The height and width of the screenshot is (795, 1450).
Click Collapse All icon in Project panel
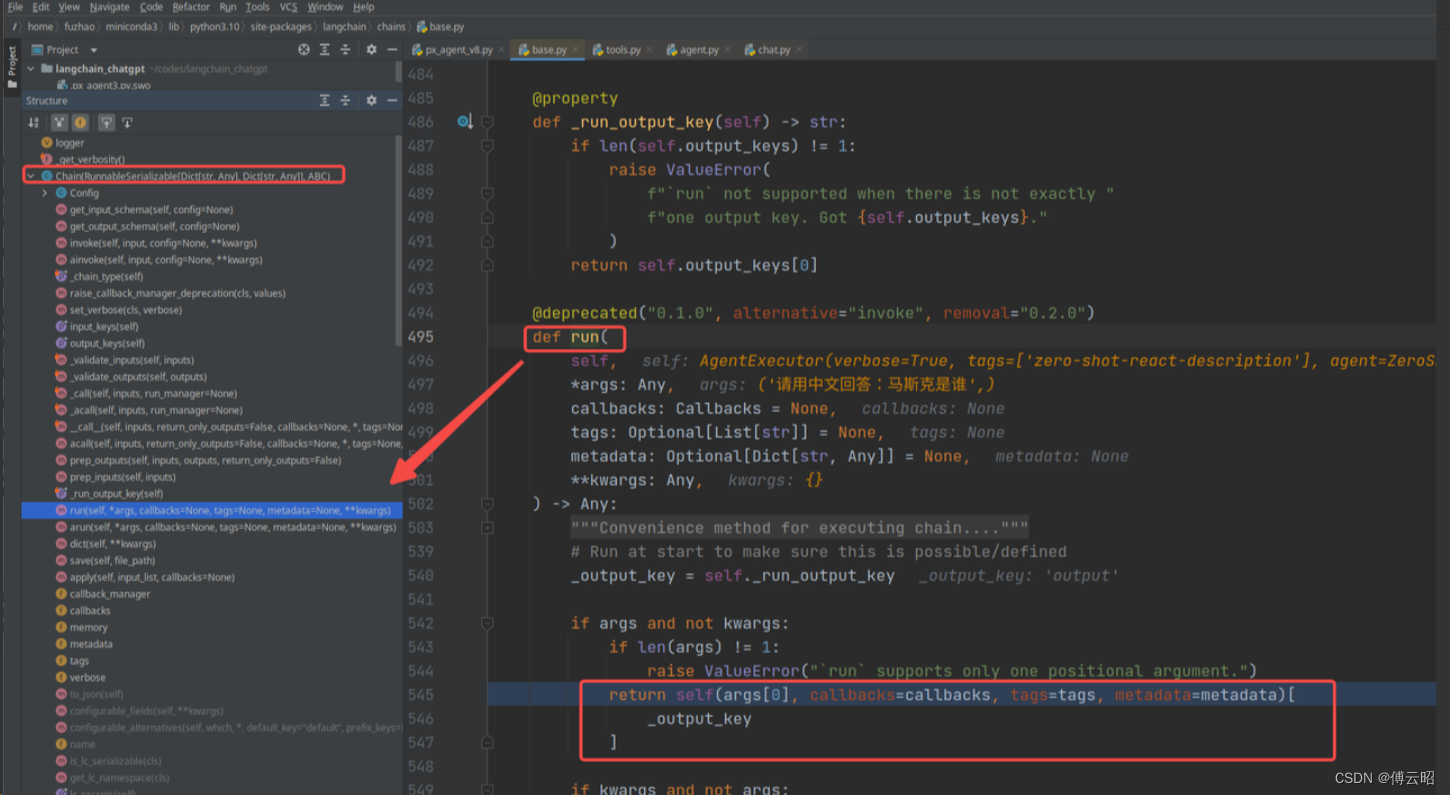point(345,49)
